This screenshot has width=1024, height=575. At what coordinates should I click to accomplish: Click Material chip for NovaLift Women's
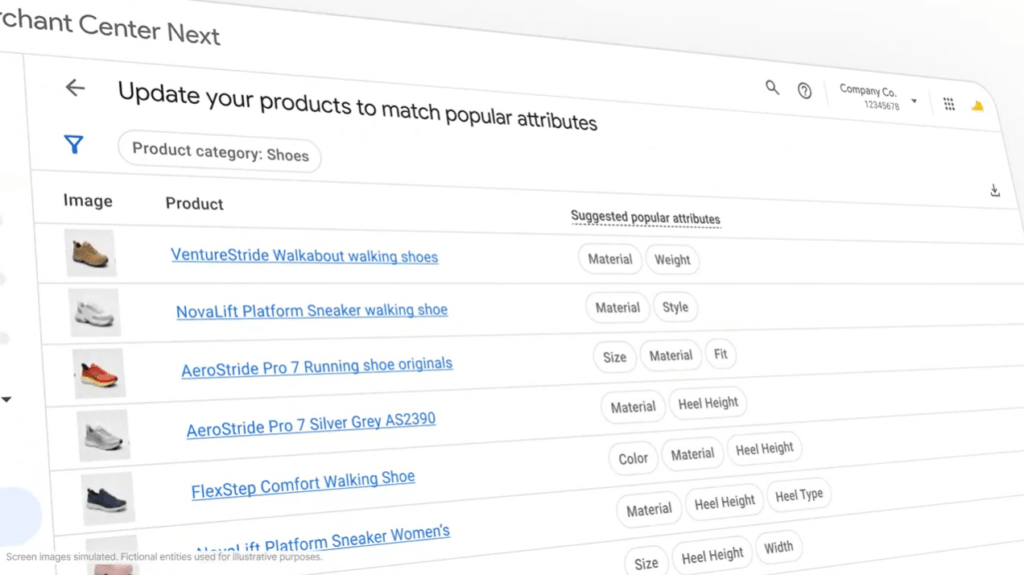(x=648, y=510)
